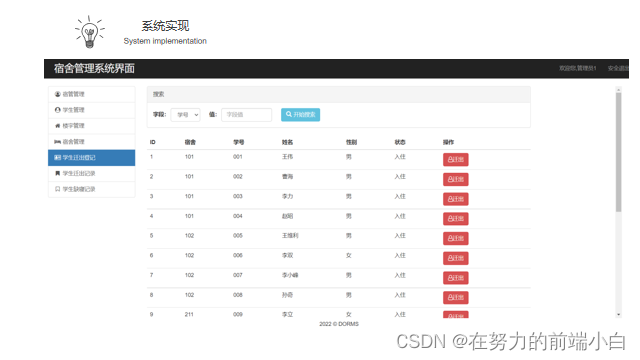Click the name 王伟 in row 1
Screen dimensions: 640x360
click(x=287, y=157)
